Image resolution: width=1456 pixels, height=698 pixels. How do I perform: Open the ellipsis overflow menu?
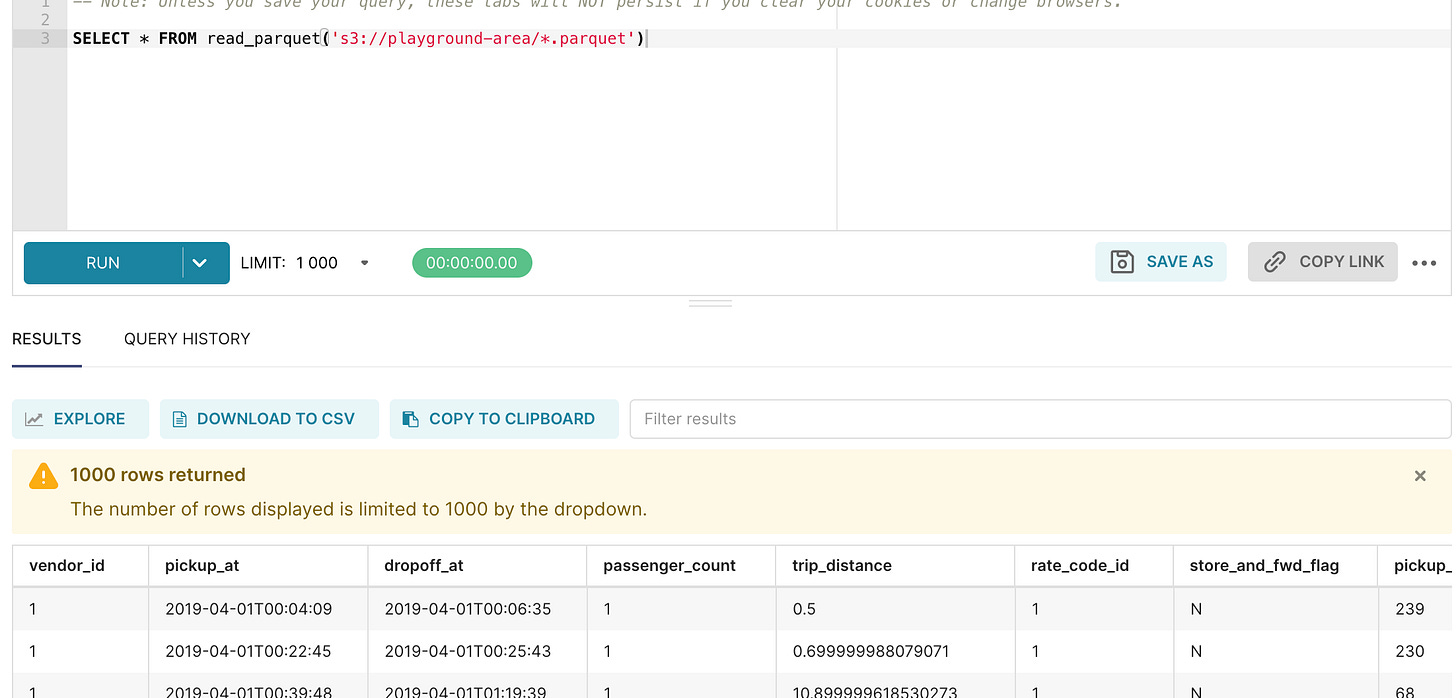tap(1424, 262)
